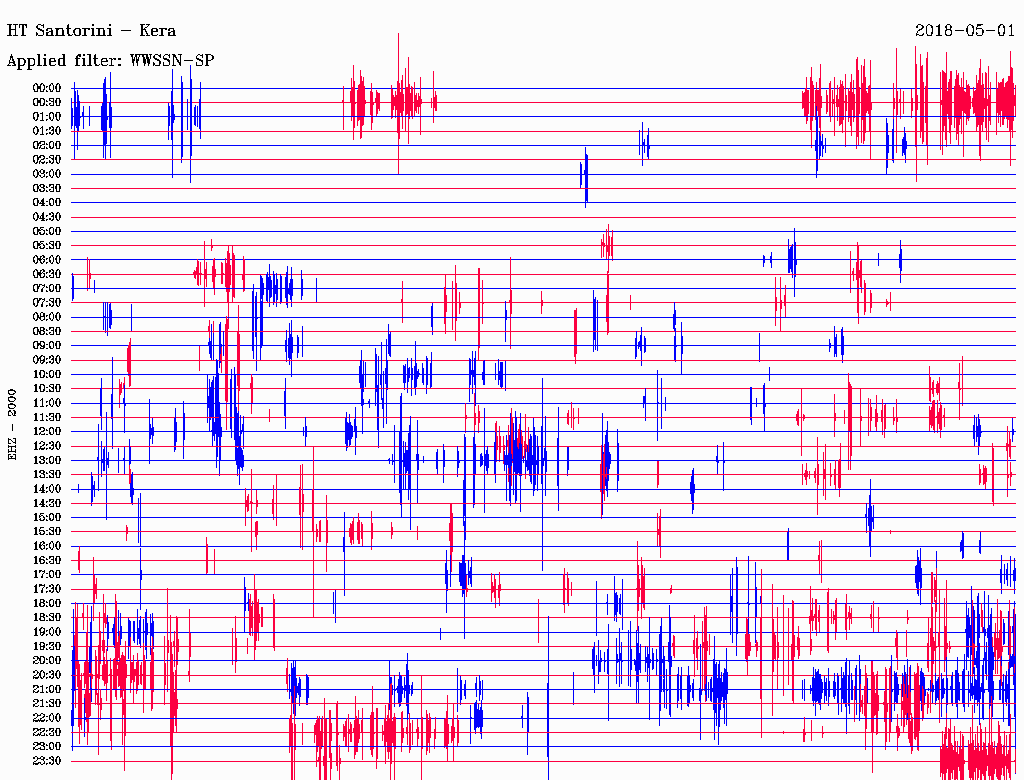Screen dimensions: 1024x780
Task: Click the 03:00 time label
Action: (x=48, y=174)
